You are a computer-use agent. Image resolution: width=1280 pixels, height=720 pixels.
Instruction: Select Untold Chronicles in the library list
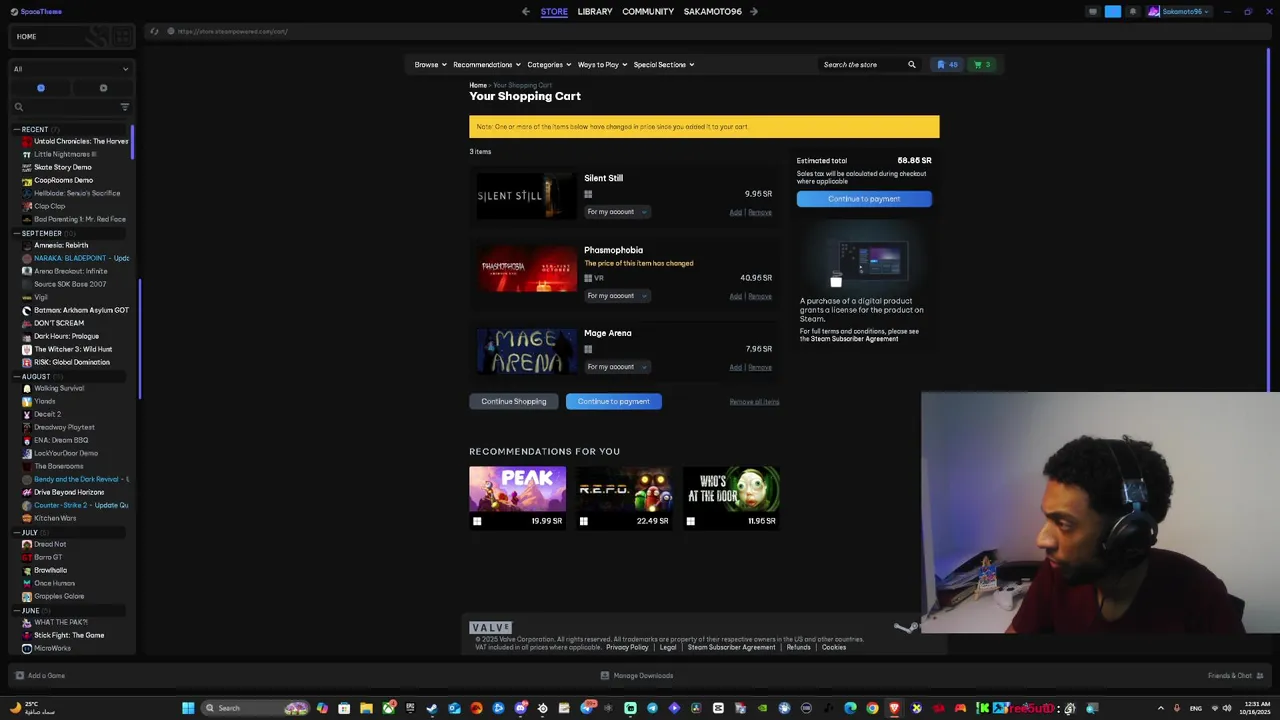click(75, 141)
